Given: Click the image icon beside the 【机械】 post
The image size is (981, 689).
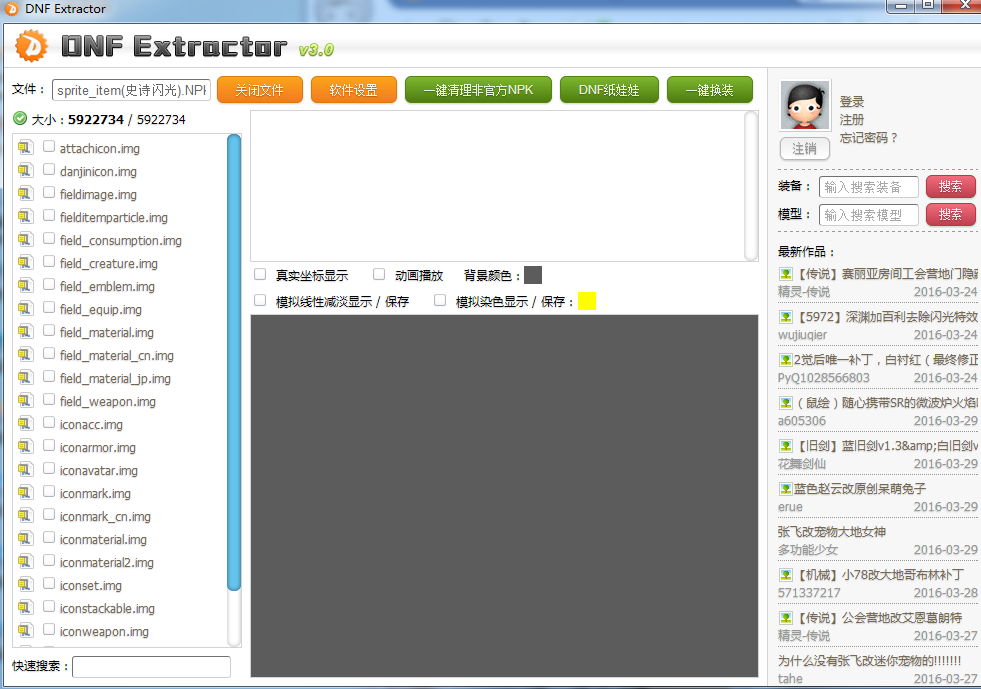Looking at the screenshot, I should 786,575.
